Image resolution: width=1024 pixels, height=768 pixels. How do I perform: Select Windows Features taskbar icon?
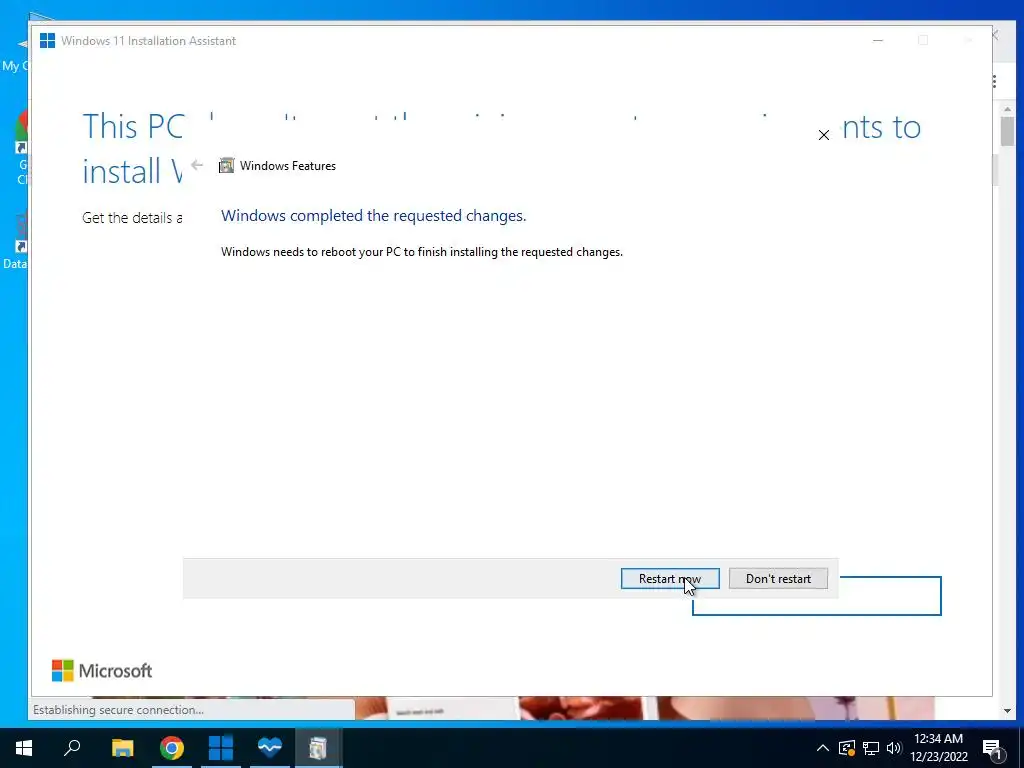pos(318,748)
